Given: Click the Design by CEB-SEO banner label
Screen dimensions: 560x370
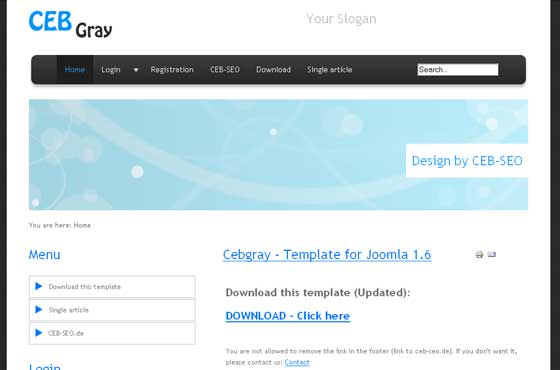Looking at the screenshot, I should pos(467,161).
